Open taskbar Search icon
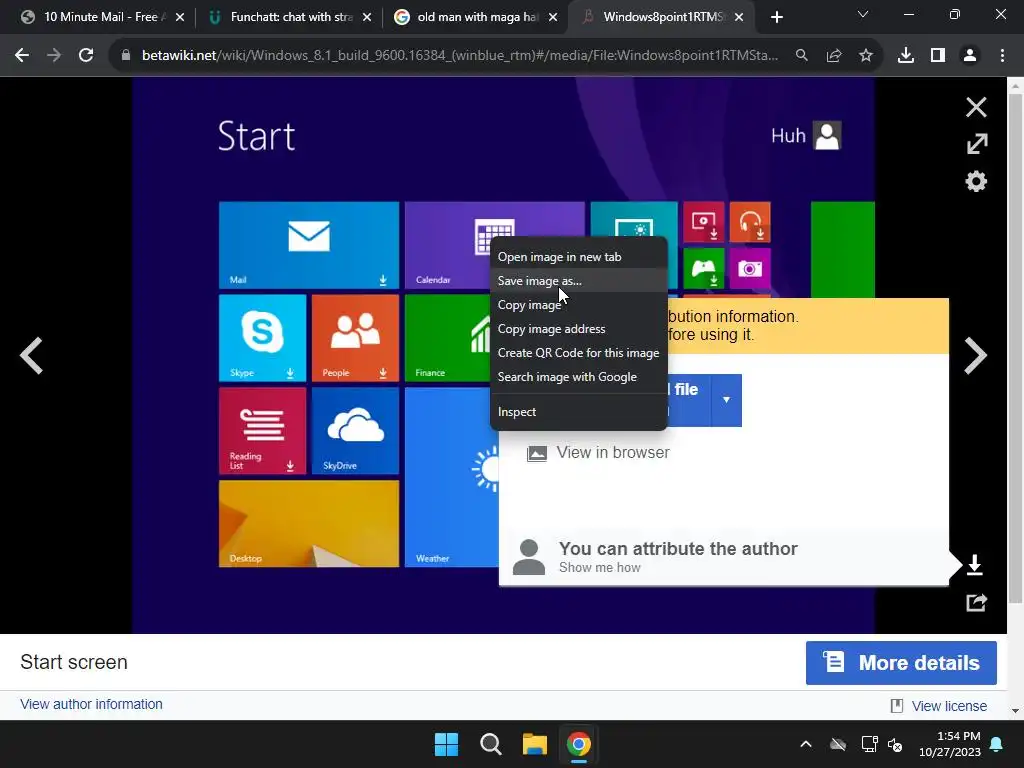1024x768 pixels. [490, 744]
